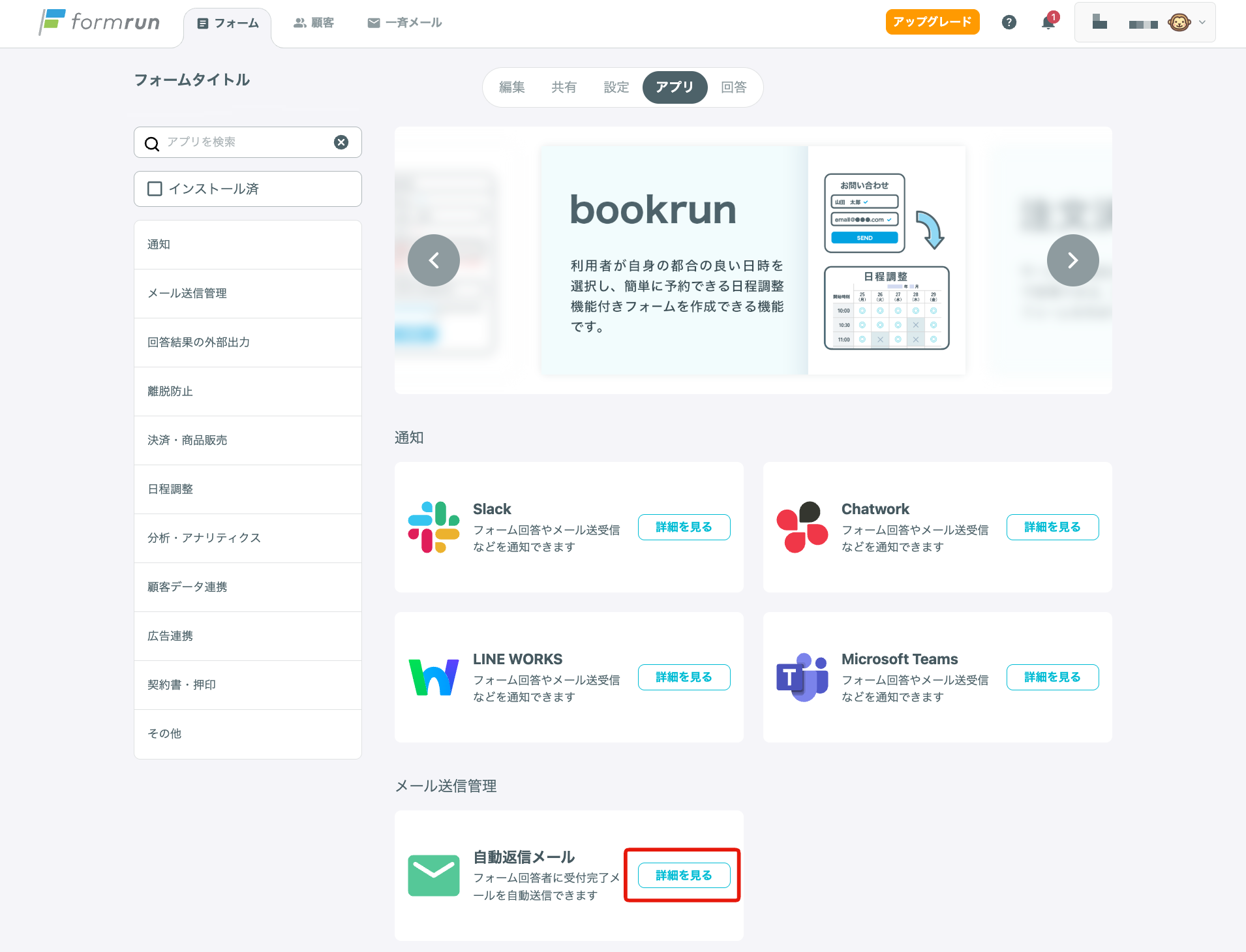View details for Slack
This screenshot has width=1246, height=952.
point(684,527)
